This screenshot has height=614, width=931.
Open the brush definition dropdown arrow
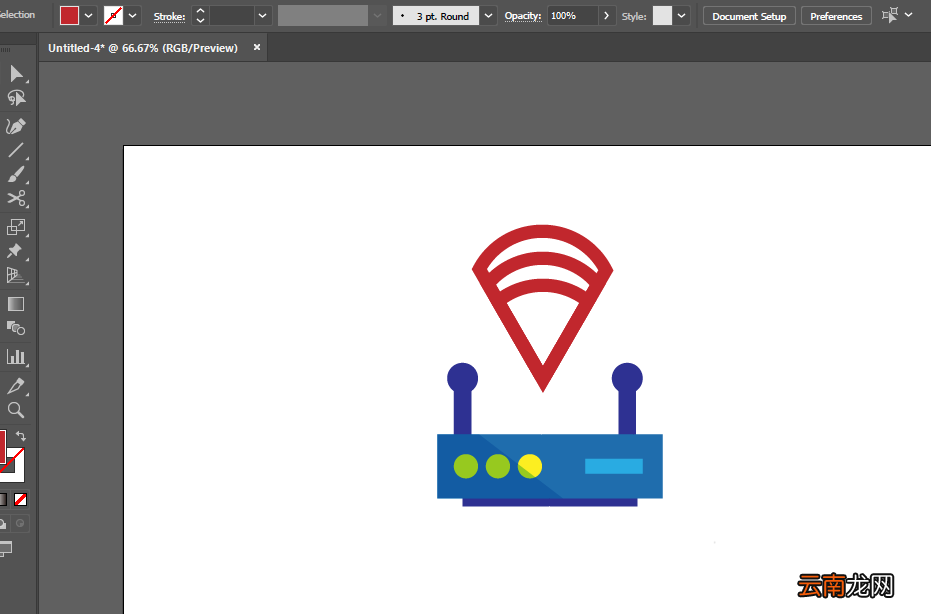[488, 16]
